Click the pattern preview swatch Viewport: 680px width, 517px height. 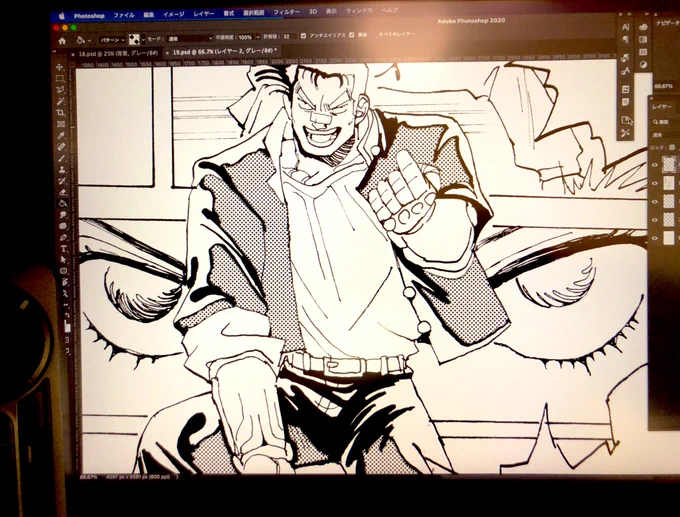point(134,39)
